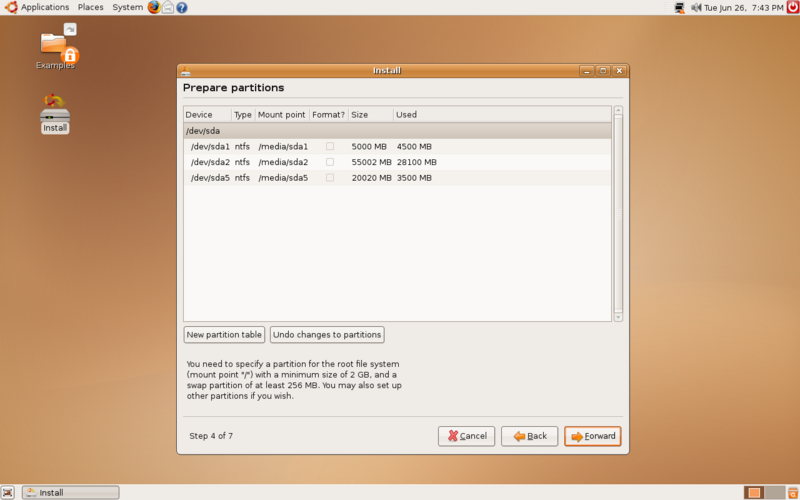The width and height of the screenshot is (800, 500).
Task: Select the /dev/sda1 partition row
Action: (397, 146)
